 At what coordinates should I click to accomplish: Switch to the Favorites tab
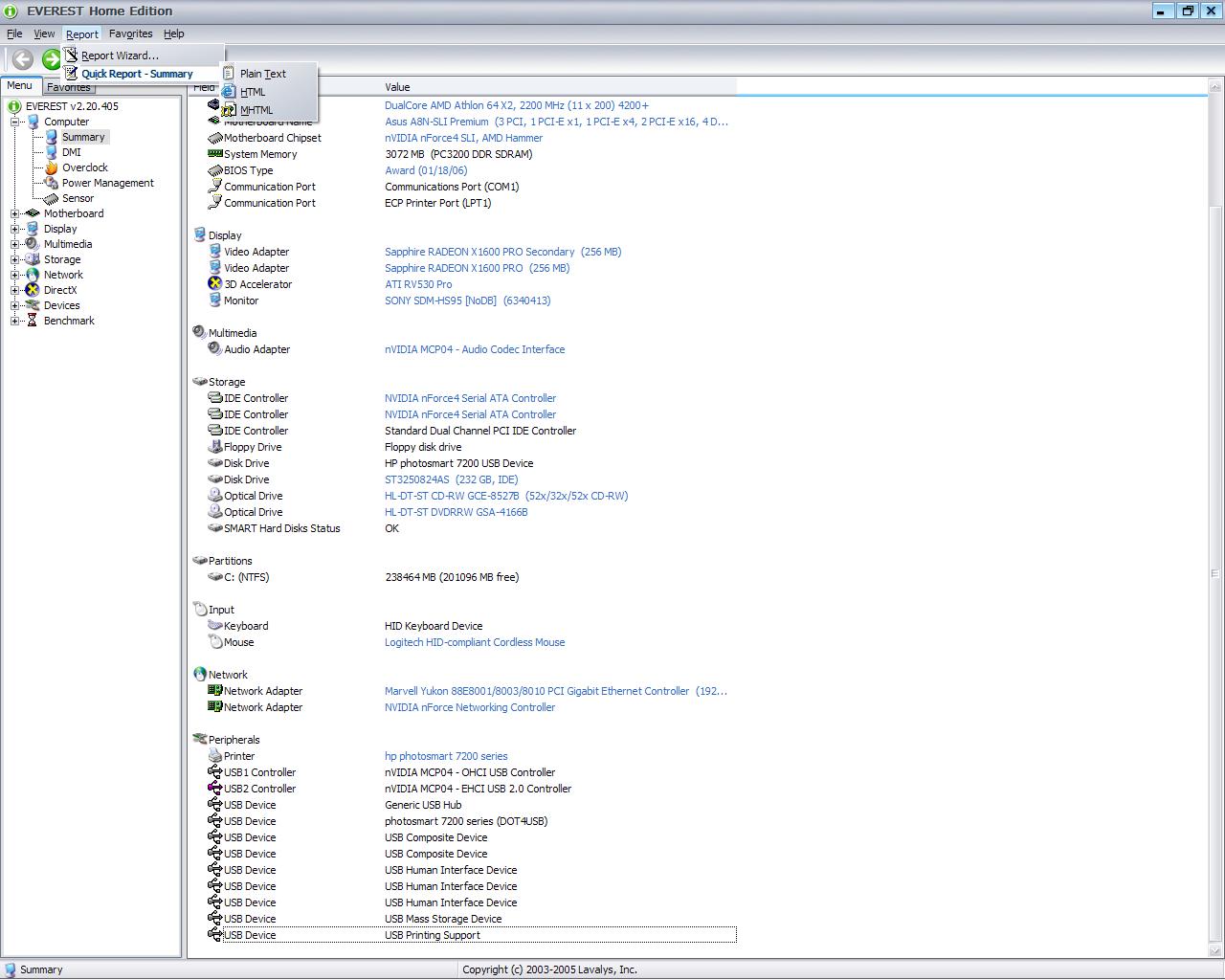[x=69, y=87]
